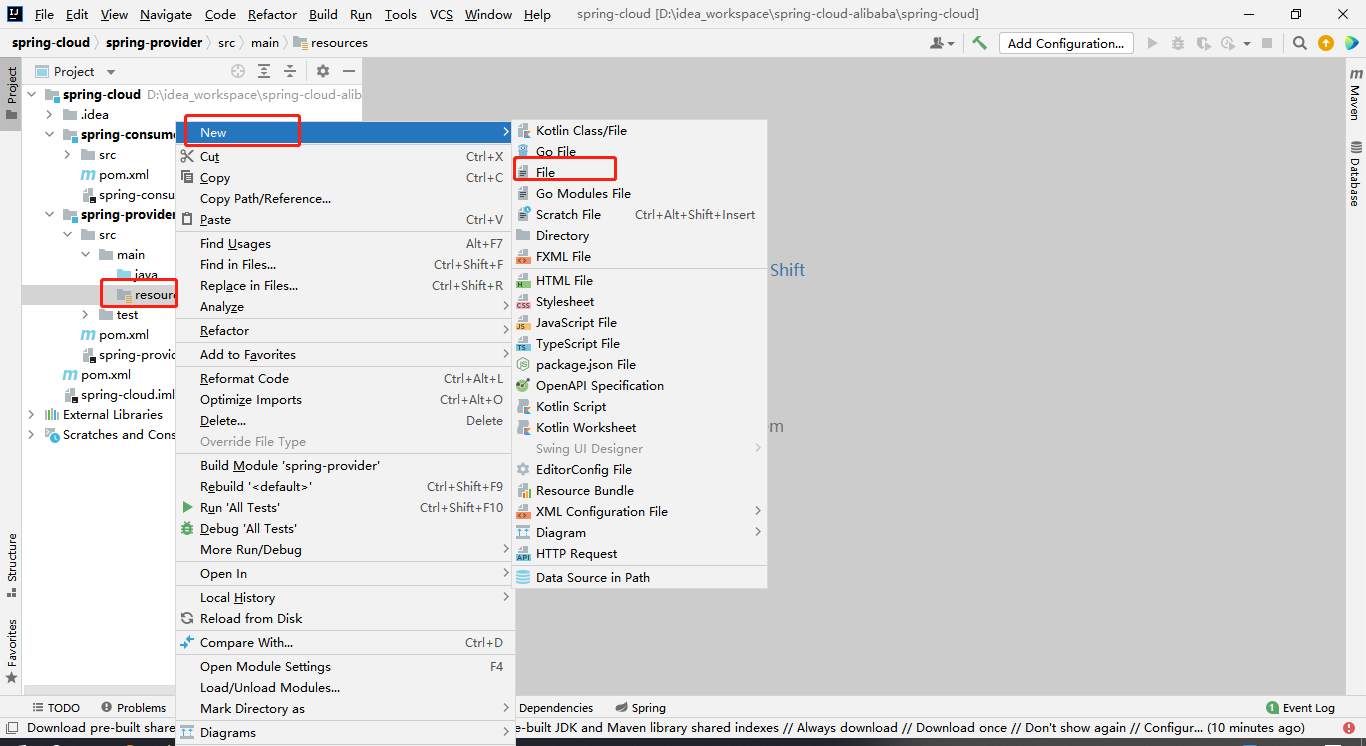Click the locate/select opened file target icon
The height and width of the screenshot is (746, 1366).
238,71
